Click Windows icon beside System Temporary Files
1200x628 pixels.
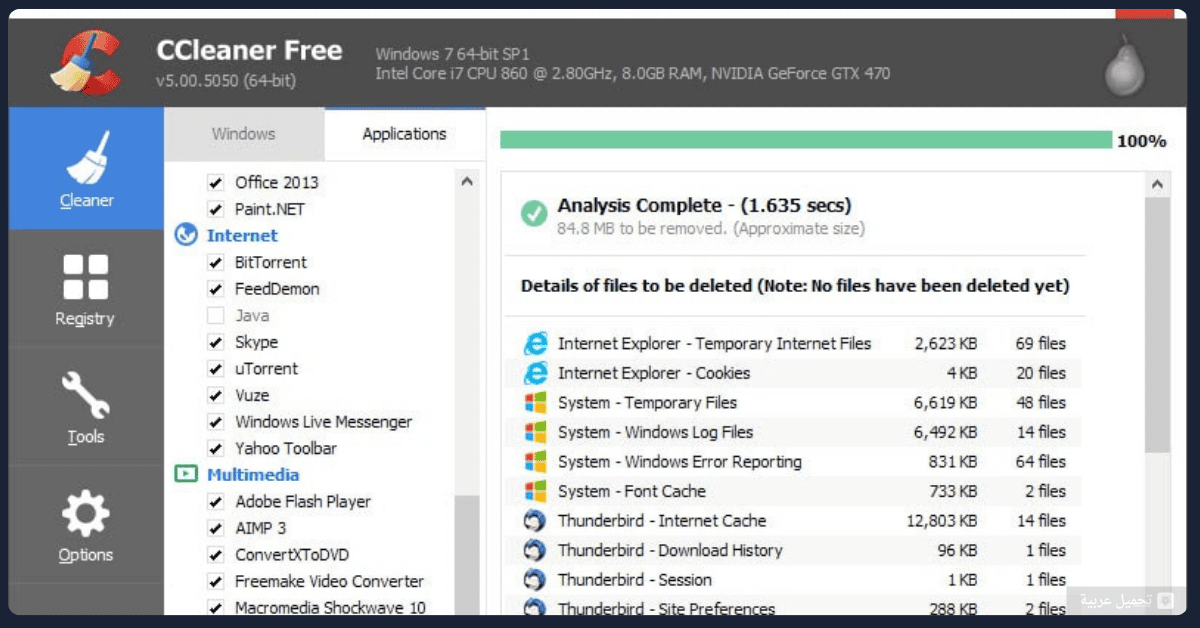(536, 403)
